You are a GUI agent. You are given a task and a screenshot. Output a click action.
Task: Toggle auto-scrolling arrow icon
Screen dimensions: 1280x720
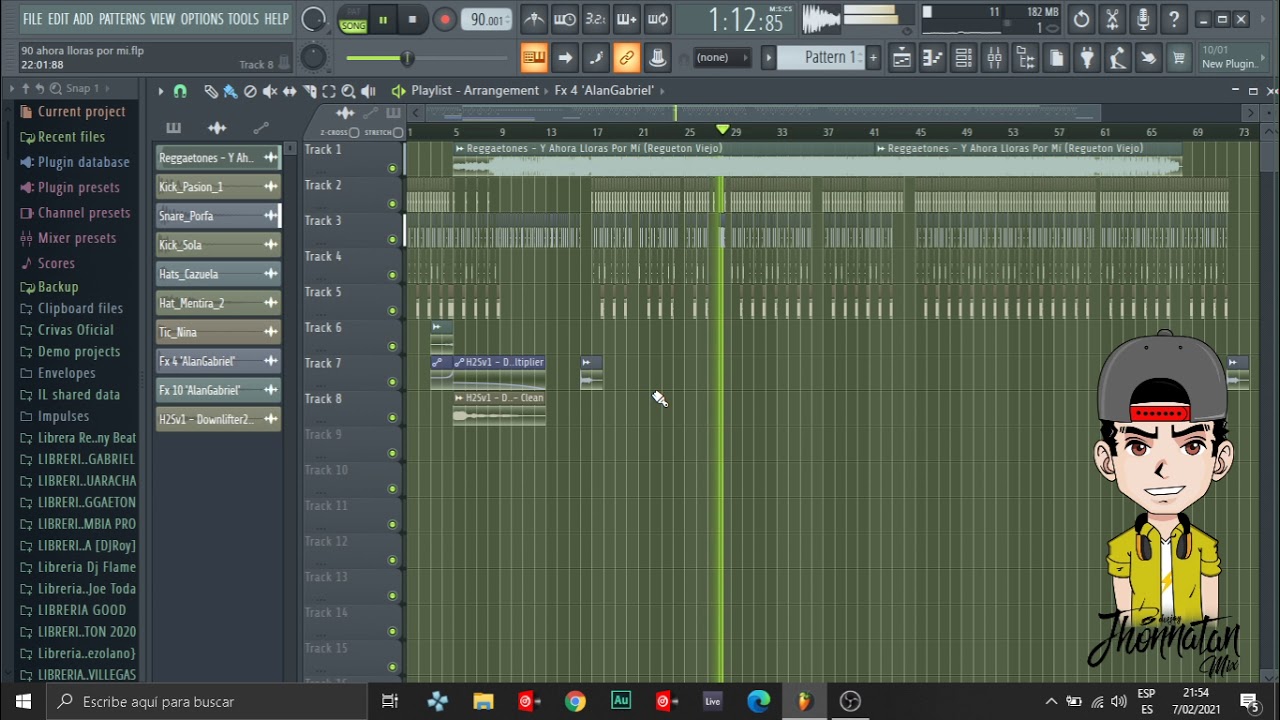click(x=565, y=58)
